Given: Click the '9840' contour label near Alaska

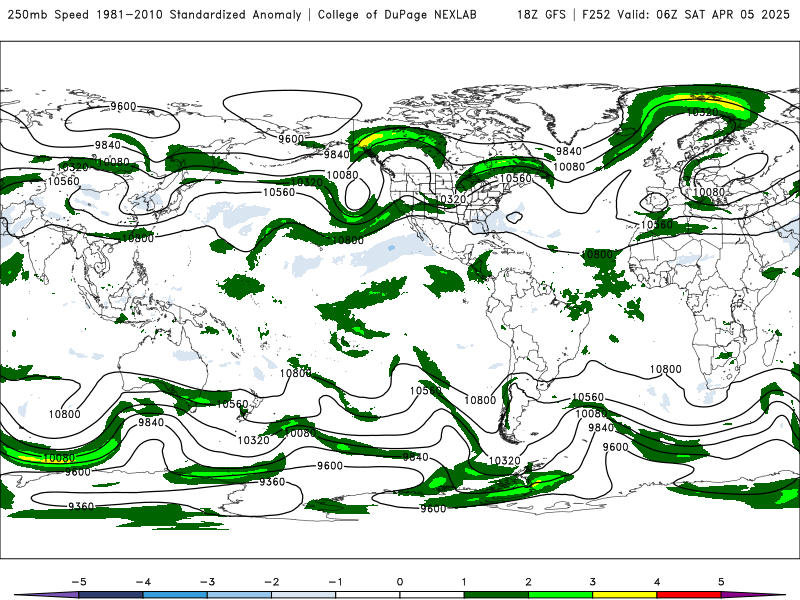Looking at the screenshot, I should click(x=336, y=154).
